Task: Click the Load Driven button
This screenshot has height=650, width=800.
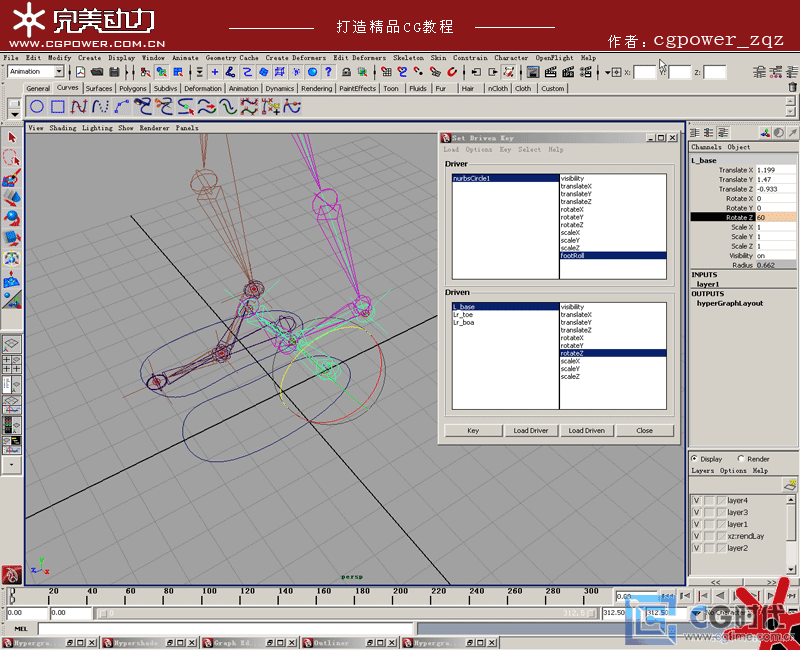Action: [587, 431]
